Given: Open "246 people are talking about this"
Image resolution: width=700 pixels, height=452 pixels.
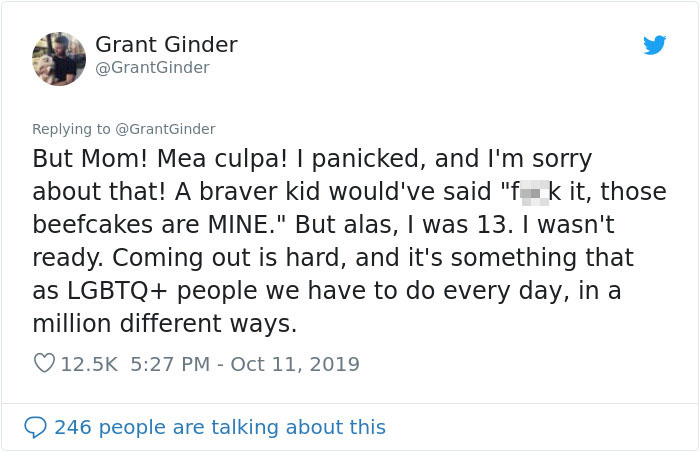Looking at the screenshot, I should coord(219,427).
